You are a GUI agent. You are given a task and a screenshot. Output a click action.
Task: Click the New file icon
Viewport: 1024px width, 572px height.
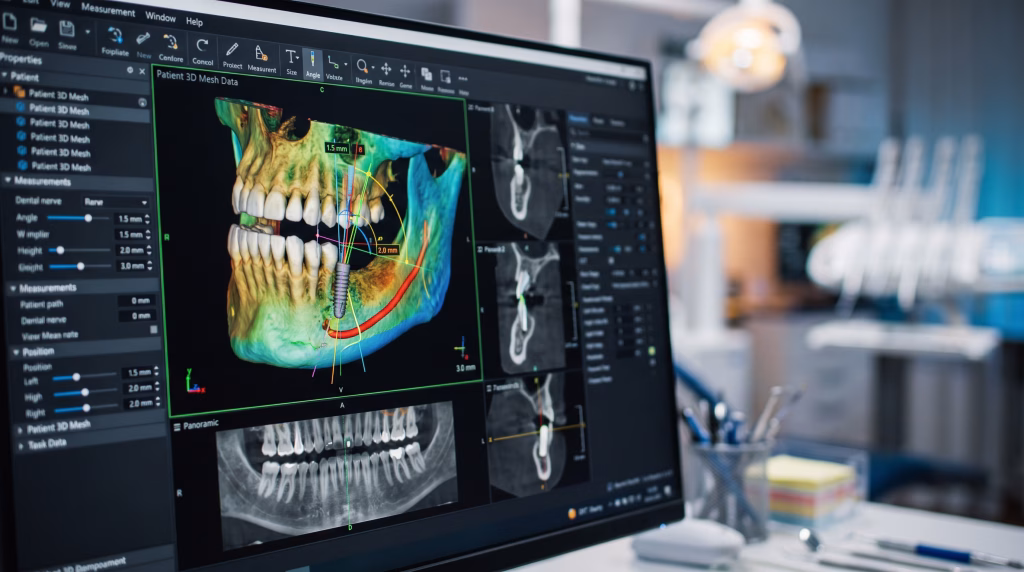(x=10, y=23)
